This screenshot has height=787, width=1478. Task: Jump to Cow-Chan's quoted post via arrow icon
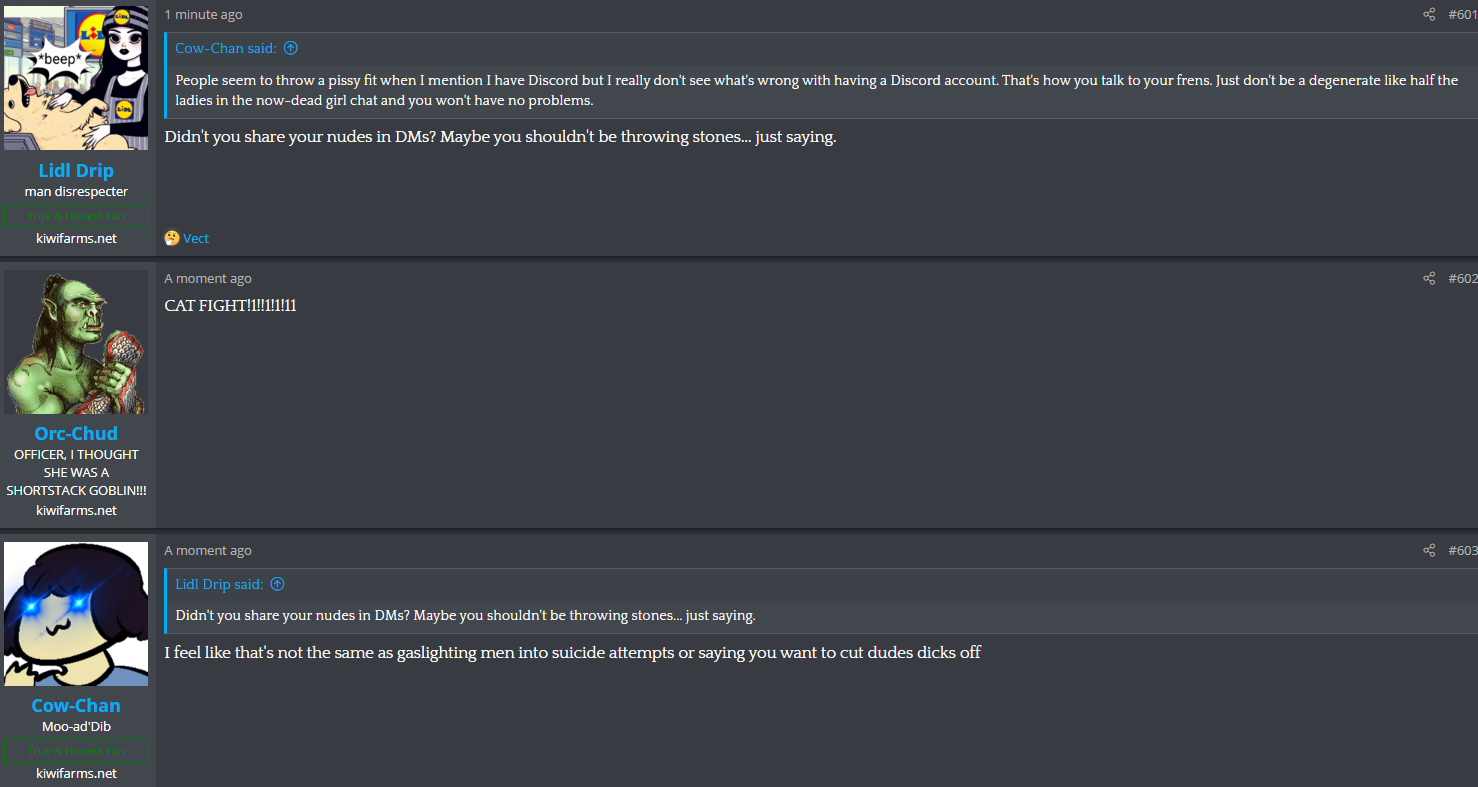(x=290, y=48)
